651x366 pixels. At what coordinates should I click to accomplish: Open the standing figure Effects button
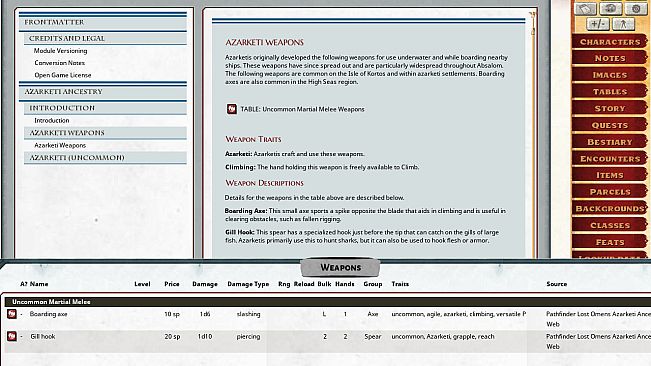click(x=623, y=24)
